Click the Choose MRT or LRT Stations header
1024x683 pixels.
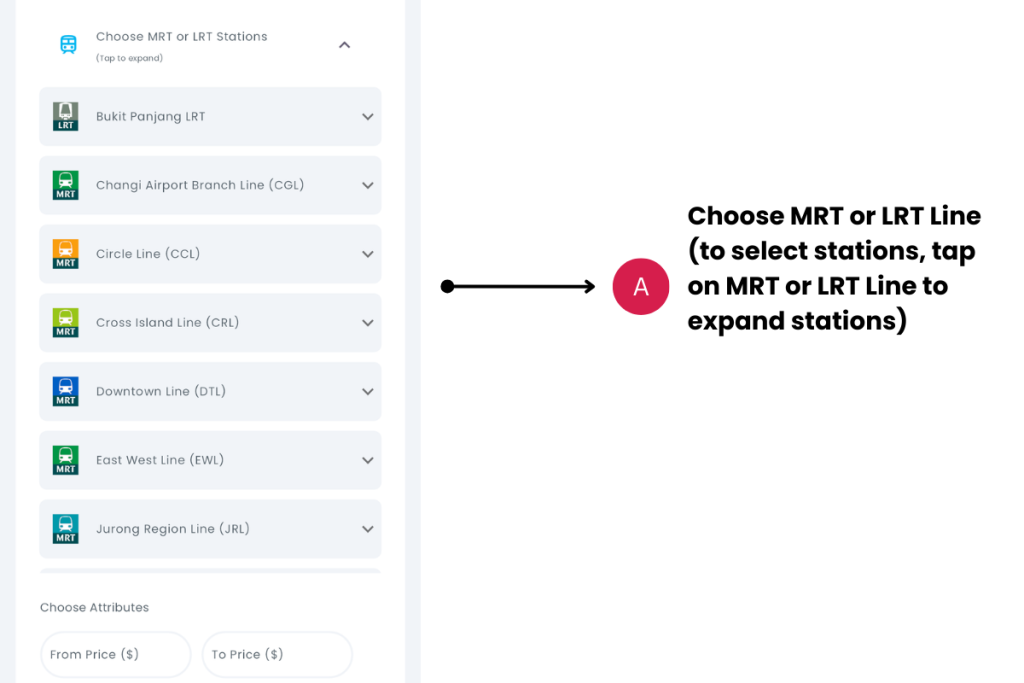[x=181, y=36]
